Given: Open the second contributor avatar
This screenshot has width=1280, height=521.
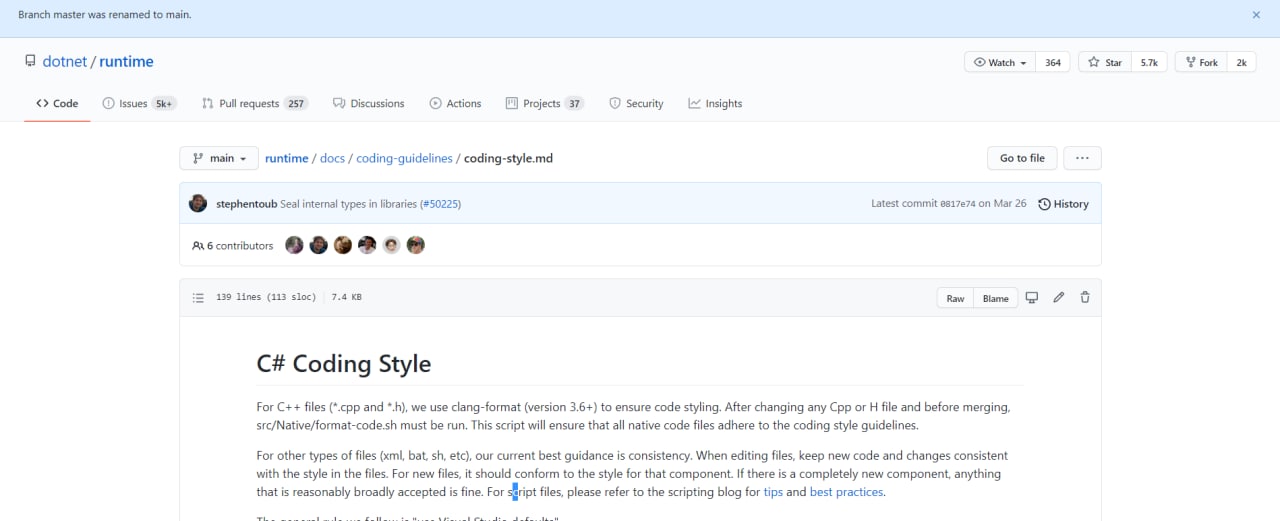Looking at the screenshot, I should 319,245.
